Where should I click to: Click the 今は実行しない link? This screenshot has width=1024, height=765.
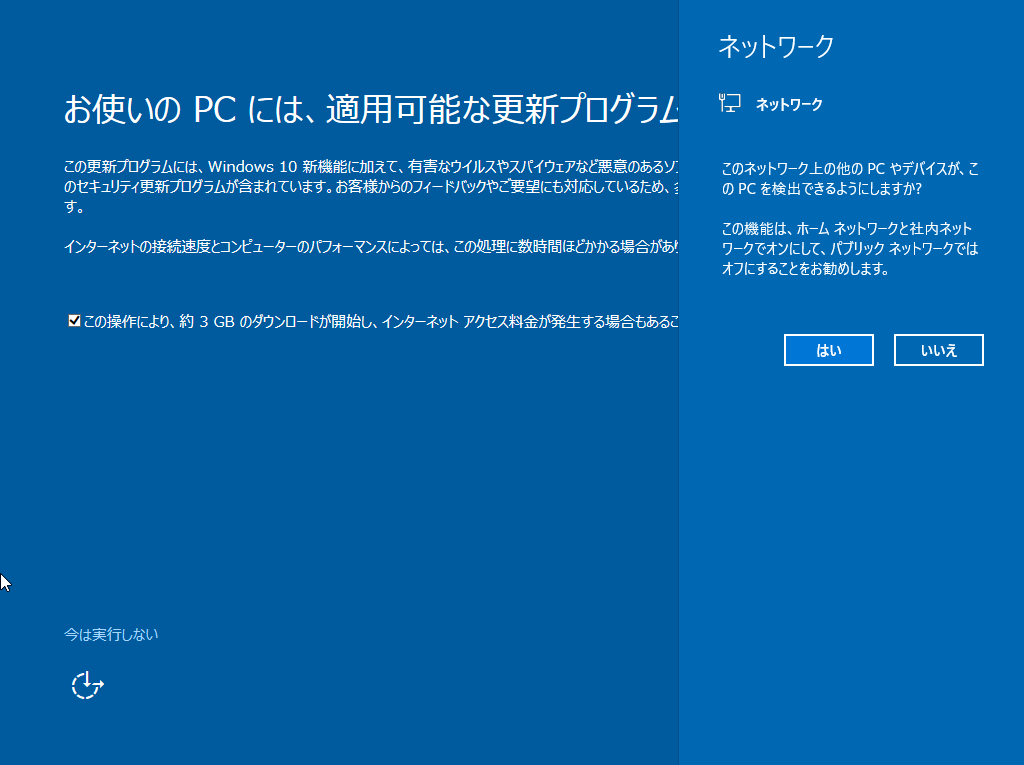pos(111,634)
